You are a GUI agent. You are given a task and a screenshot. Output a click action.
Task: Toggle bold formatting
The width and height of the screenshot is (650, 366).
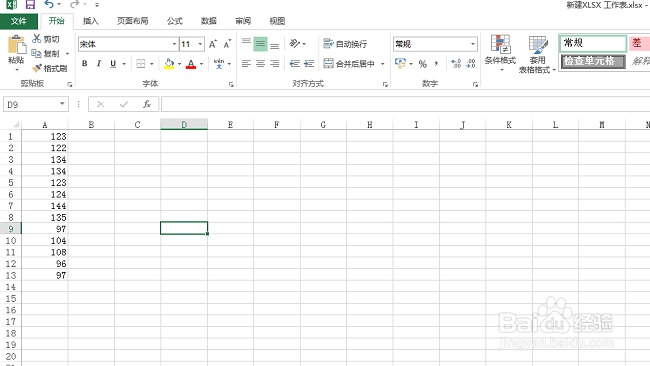click(85, 64)
